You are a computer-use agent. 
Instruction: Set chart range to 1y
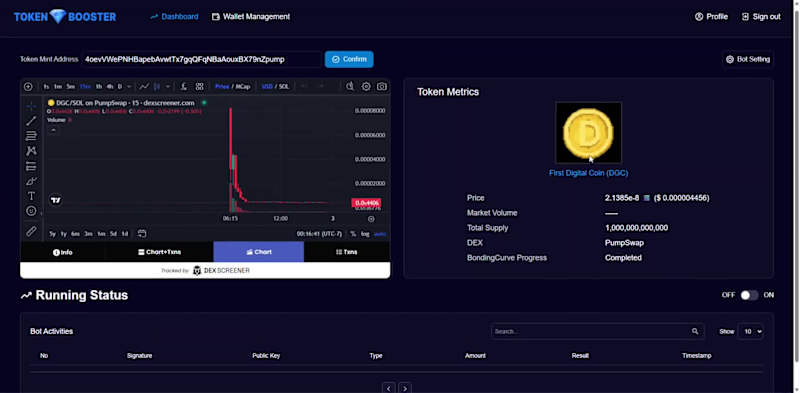pos(64,234)
